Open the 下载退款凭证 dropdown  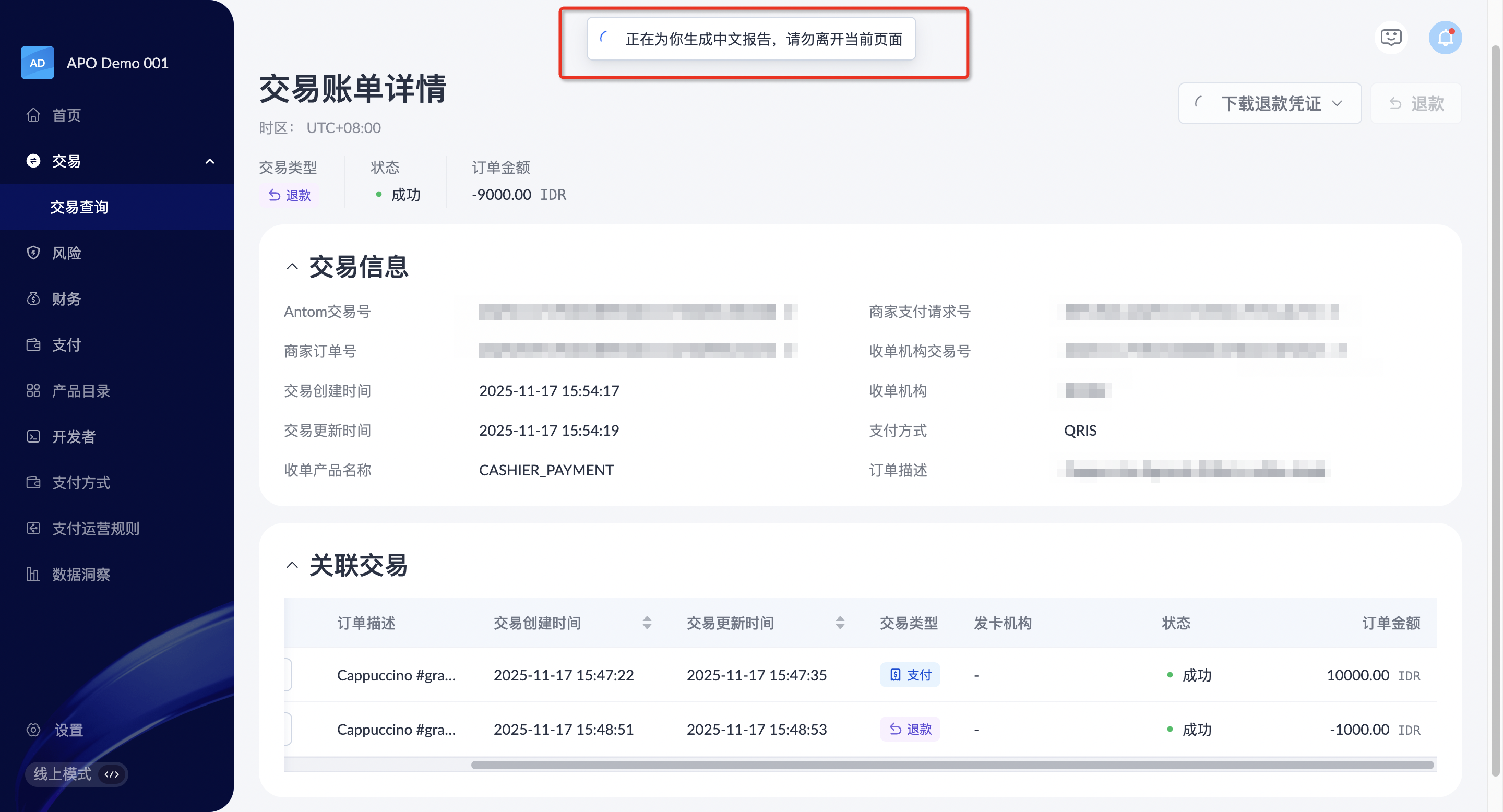[x=1270, y=103]
